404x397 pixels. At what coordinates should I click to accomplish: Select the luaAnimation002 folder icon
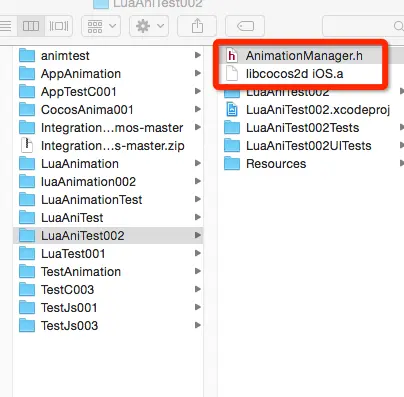point(27,181)
